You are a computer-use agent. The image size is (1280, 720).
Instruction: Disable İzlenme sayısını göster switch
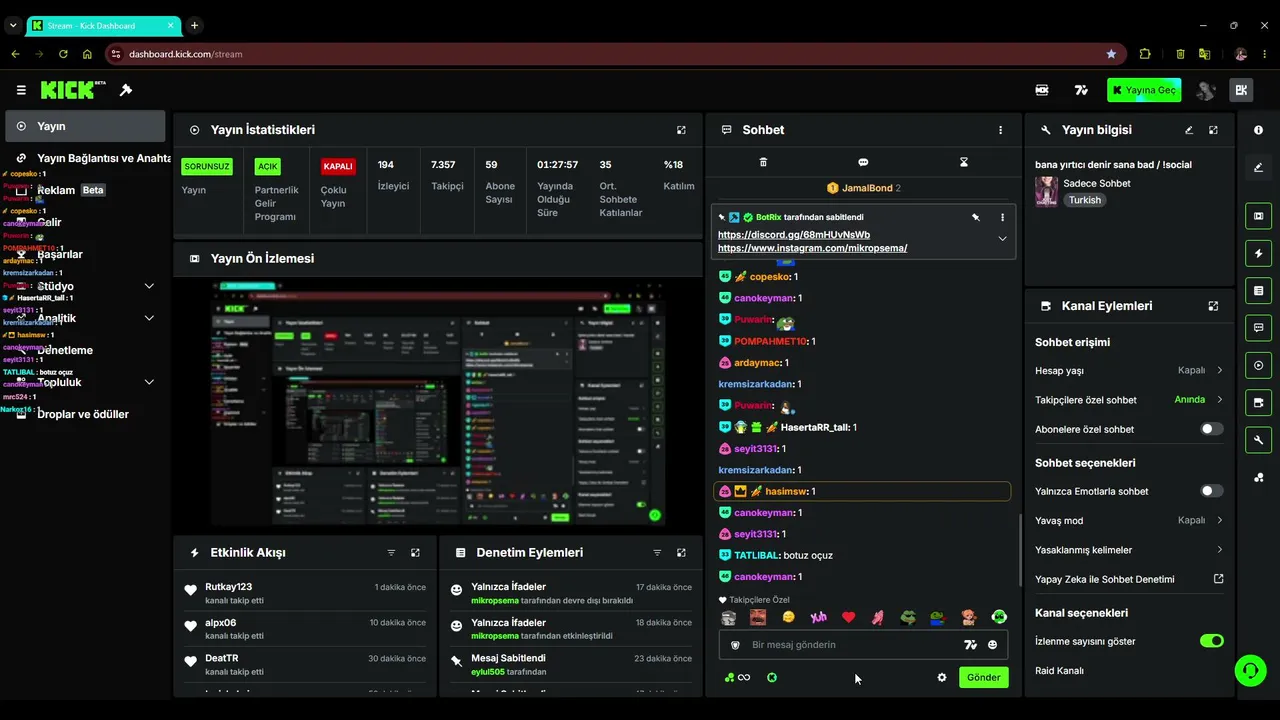1211,641
